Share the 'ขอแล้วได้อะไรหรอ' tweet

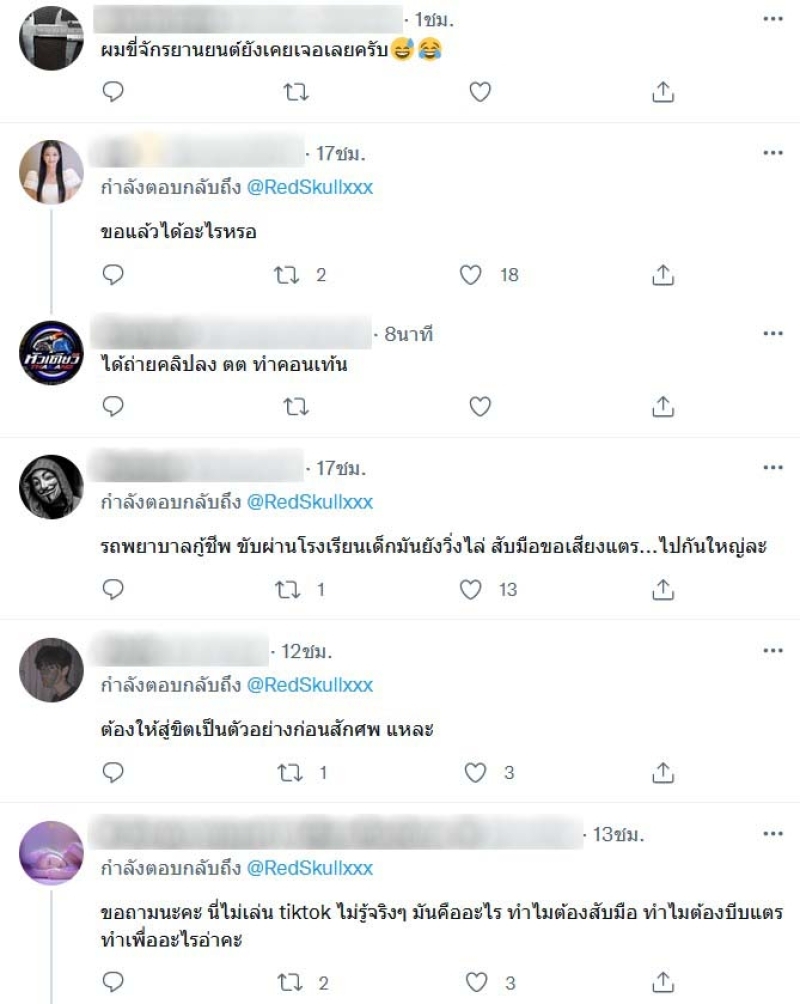click(x=663, y=275)
